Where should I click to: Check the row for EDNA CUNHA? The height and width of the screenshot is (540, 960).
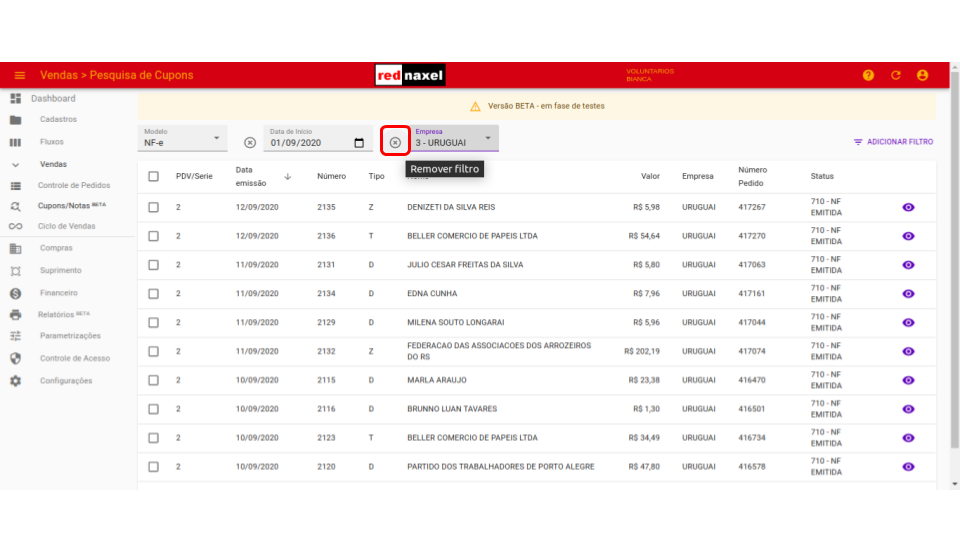(x=154, y=293)
